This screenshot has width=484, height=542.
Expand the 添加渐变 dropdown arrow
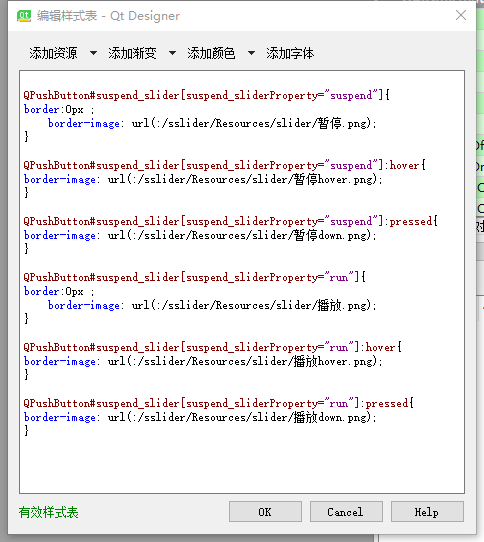(x=172, y=53)
